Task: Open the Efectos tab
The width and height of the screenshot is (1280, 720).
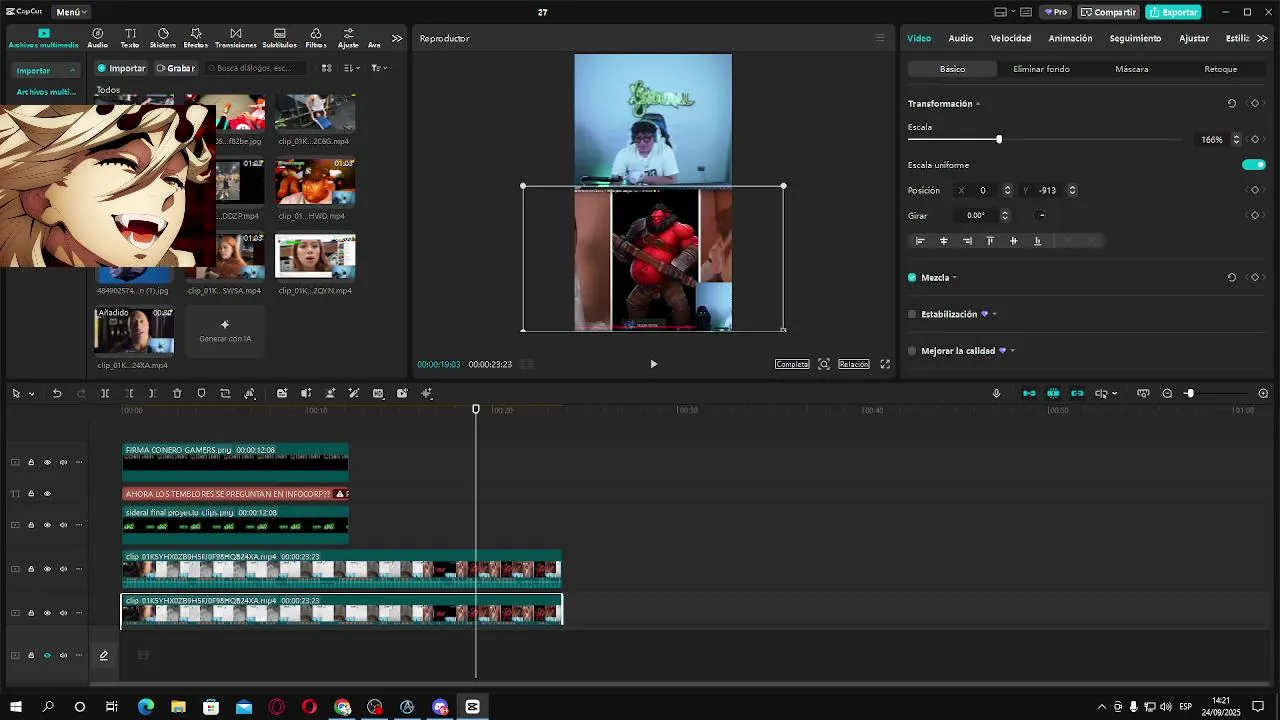Action: 196,38
